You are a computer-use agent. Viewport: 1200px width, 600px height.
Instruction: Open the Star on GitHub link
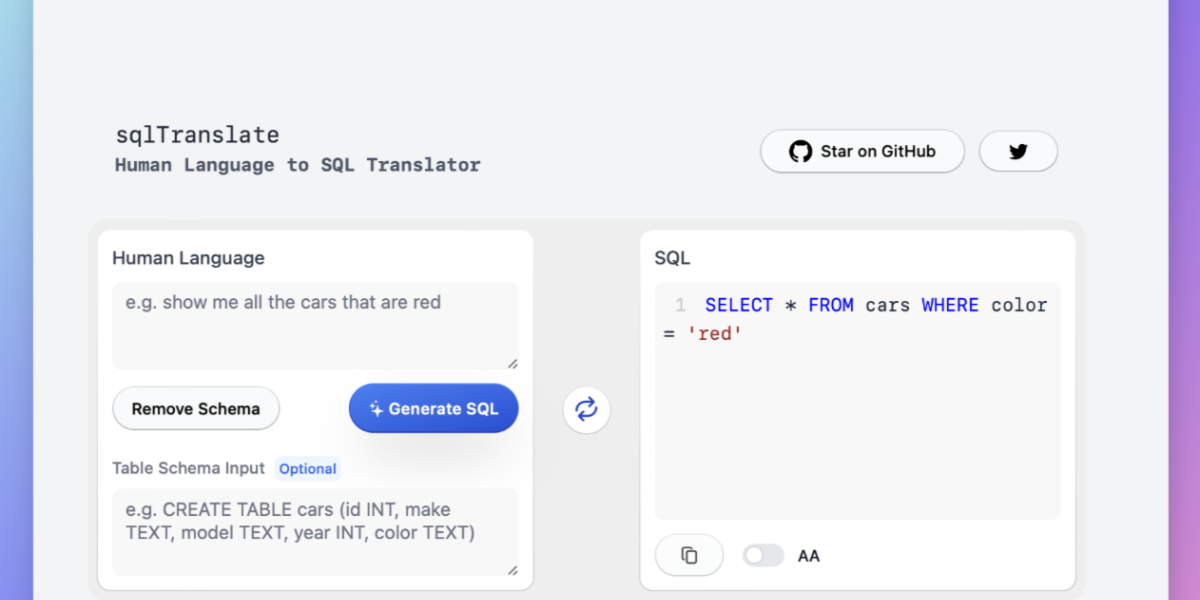pos(862,151)
